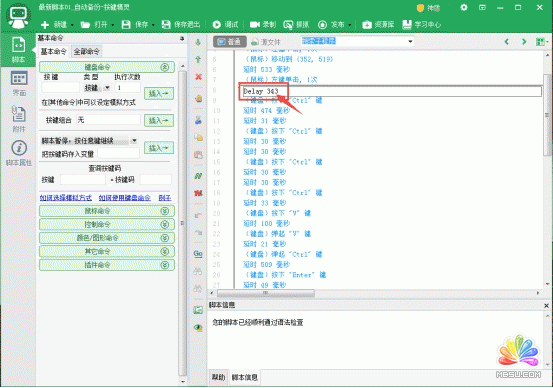The height and width of the screenshot is (388, 553).
Task: Switch to the 全部命令 tab
Action: [86, 51]
